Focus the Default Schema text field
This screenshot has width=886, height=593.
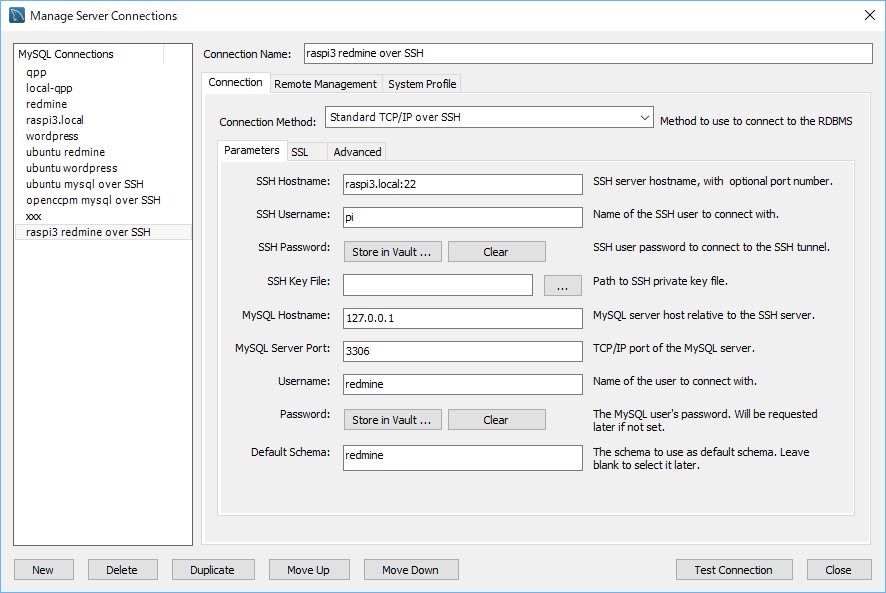tap(462, 457)
